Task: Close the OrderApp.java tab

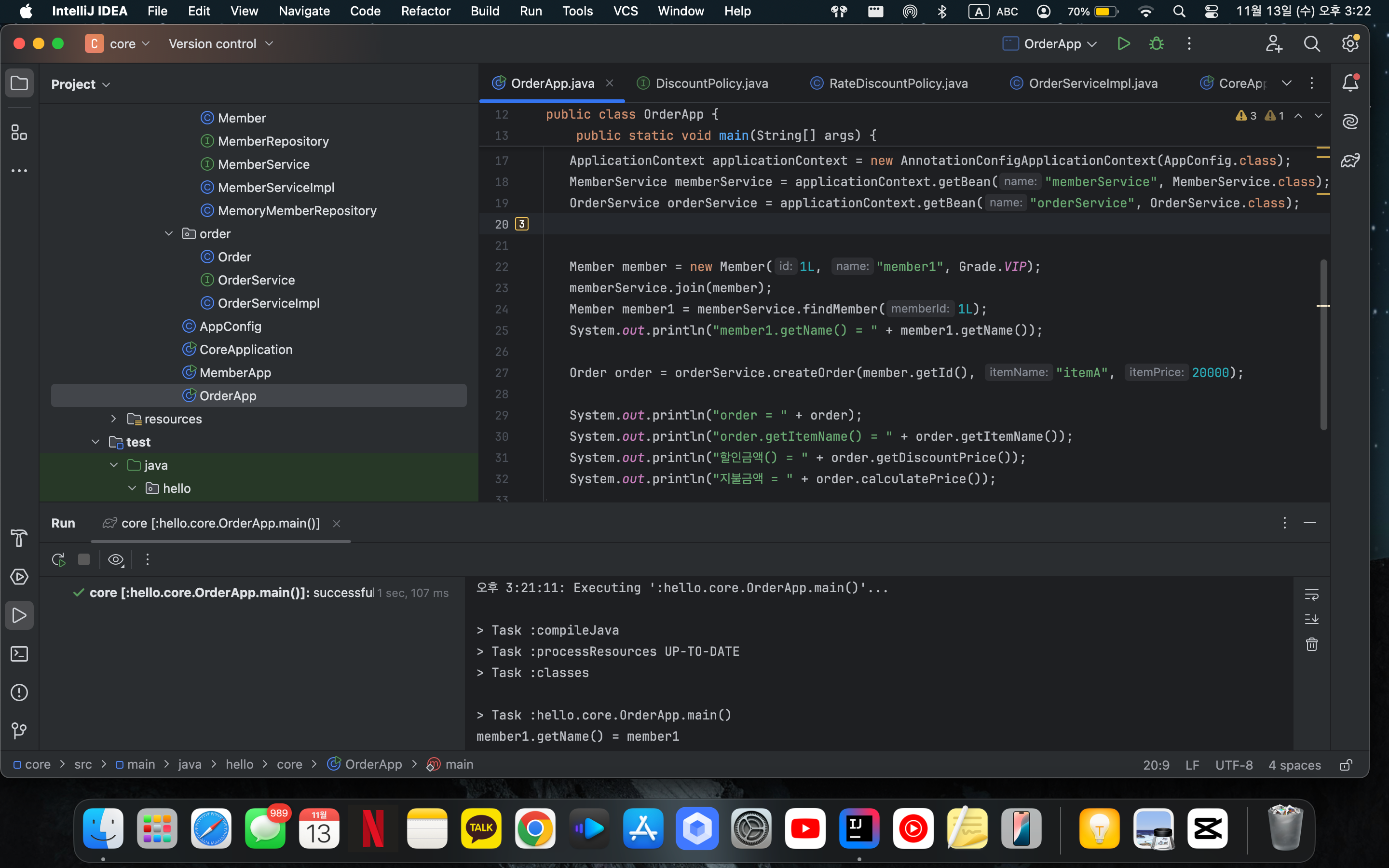Action: coord(610,83)
